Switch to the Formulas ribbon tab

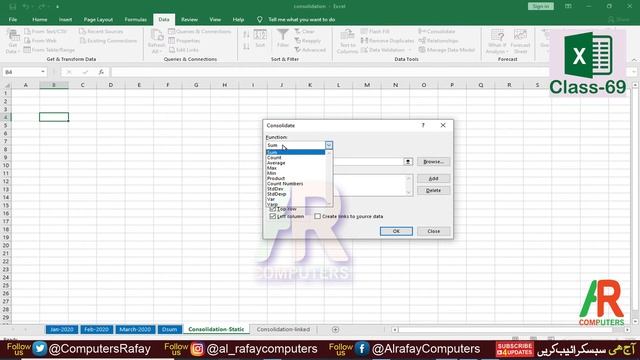click(136, 20)
